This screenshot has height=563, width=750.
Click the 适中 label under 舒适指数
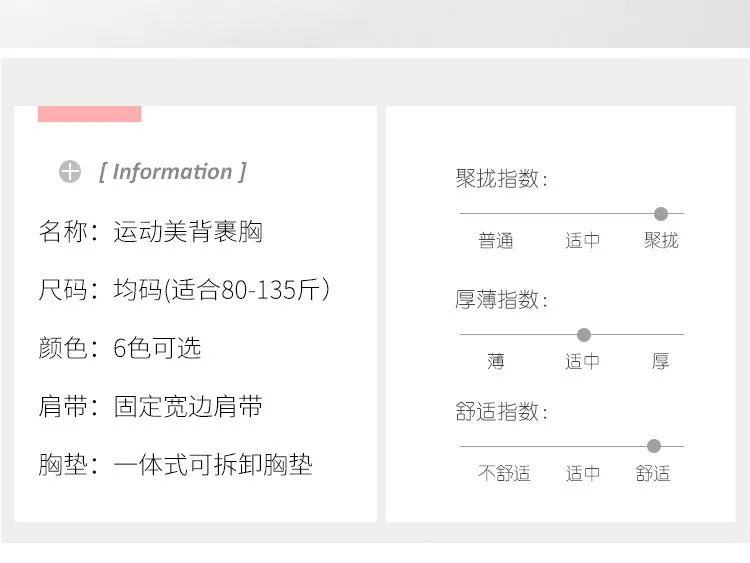click(582, 473)
